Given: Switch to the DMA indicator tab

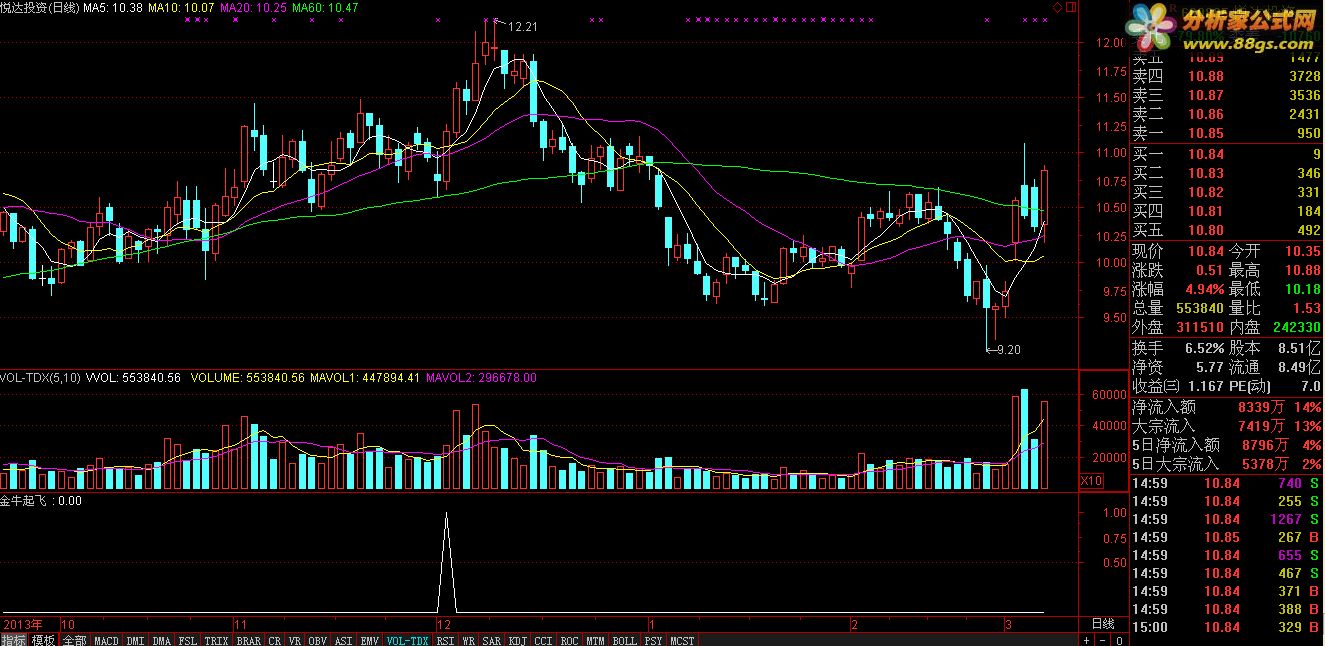Looking at the screenshot, I should [x=161, y=639].
